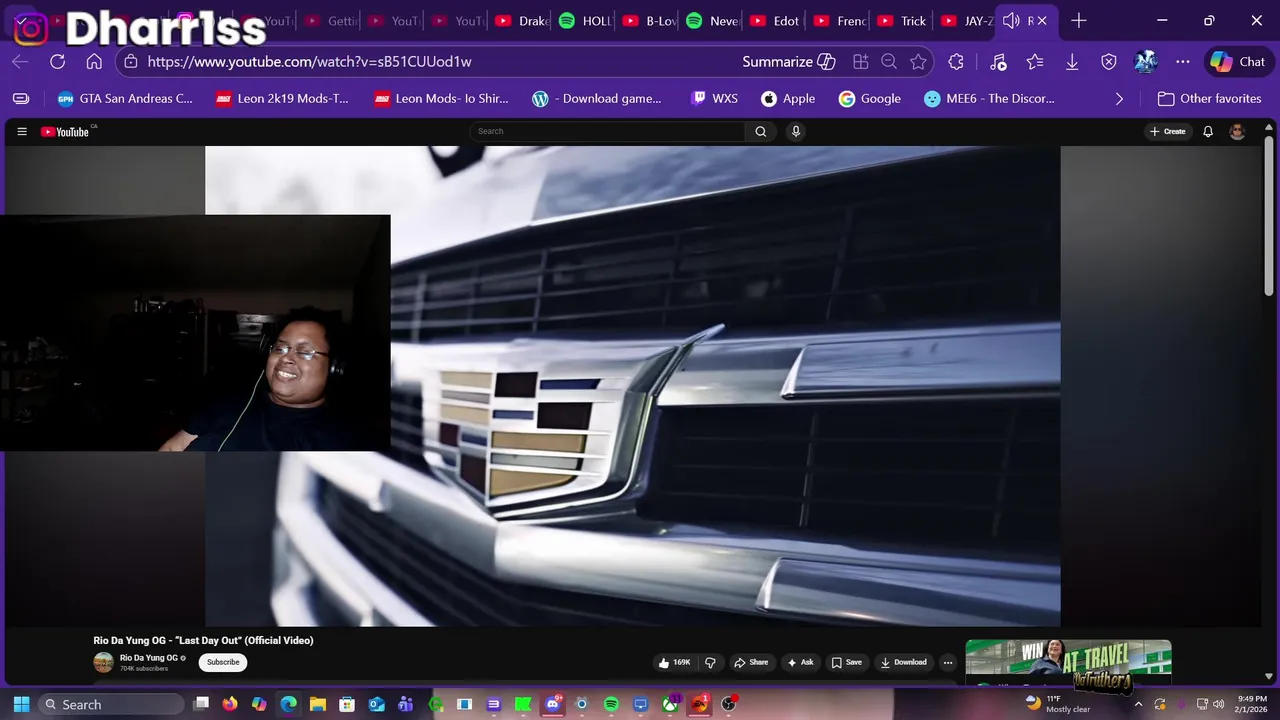Viewport: 1280px width, 720px height.
Task: Open tracking prevention shield icon
Action: tap(1109, 62)
